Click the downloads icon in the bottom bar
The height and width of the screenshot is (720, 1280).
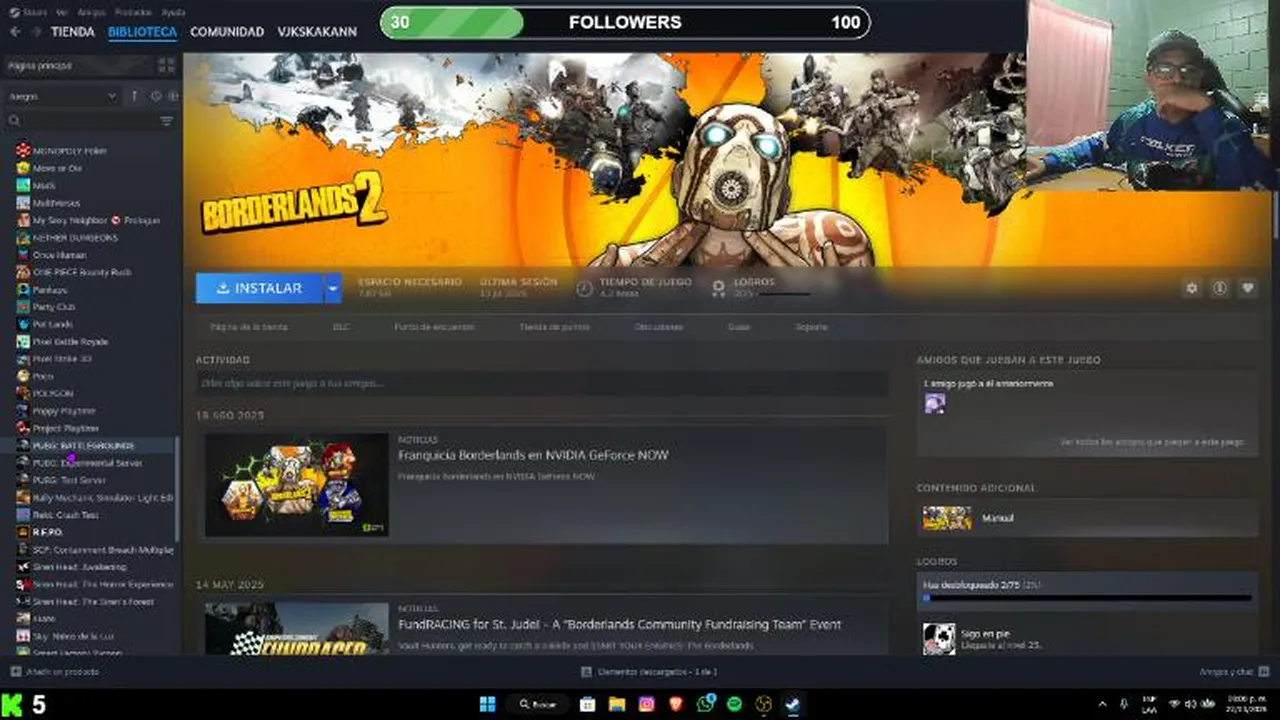586,672
